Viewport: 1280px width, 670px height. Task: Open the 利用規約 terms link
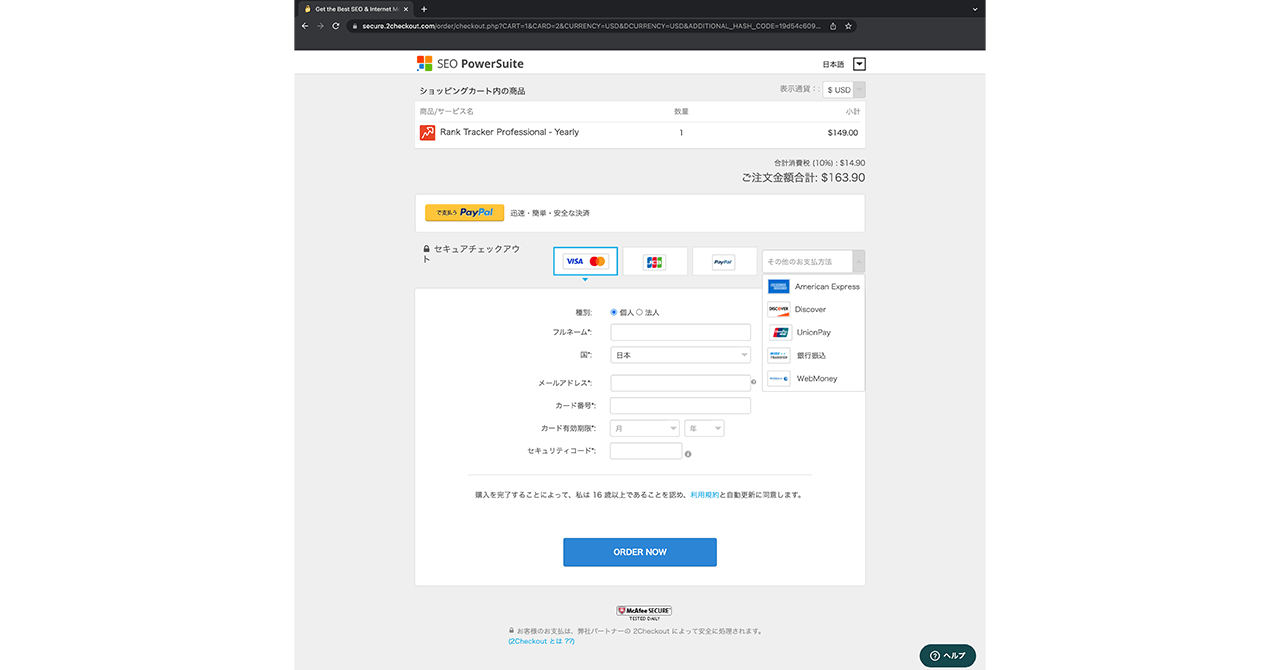704,495
